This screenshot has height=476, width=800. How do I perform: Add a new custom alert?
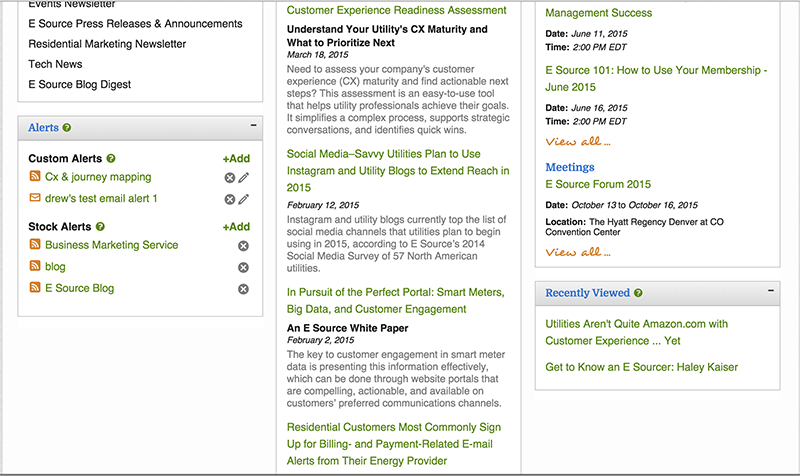[236, 159]
